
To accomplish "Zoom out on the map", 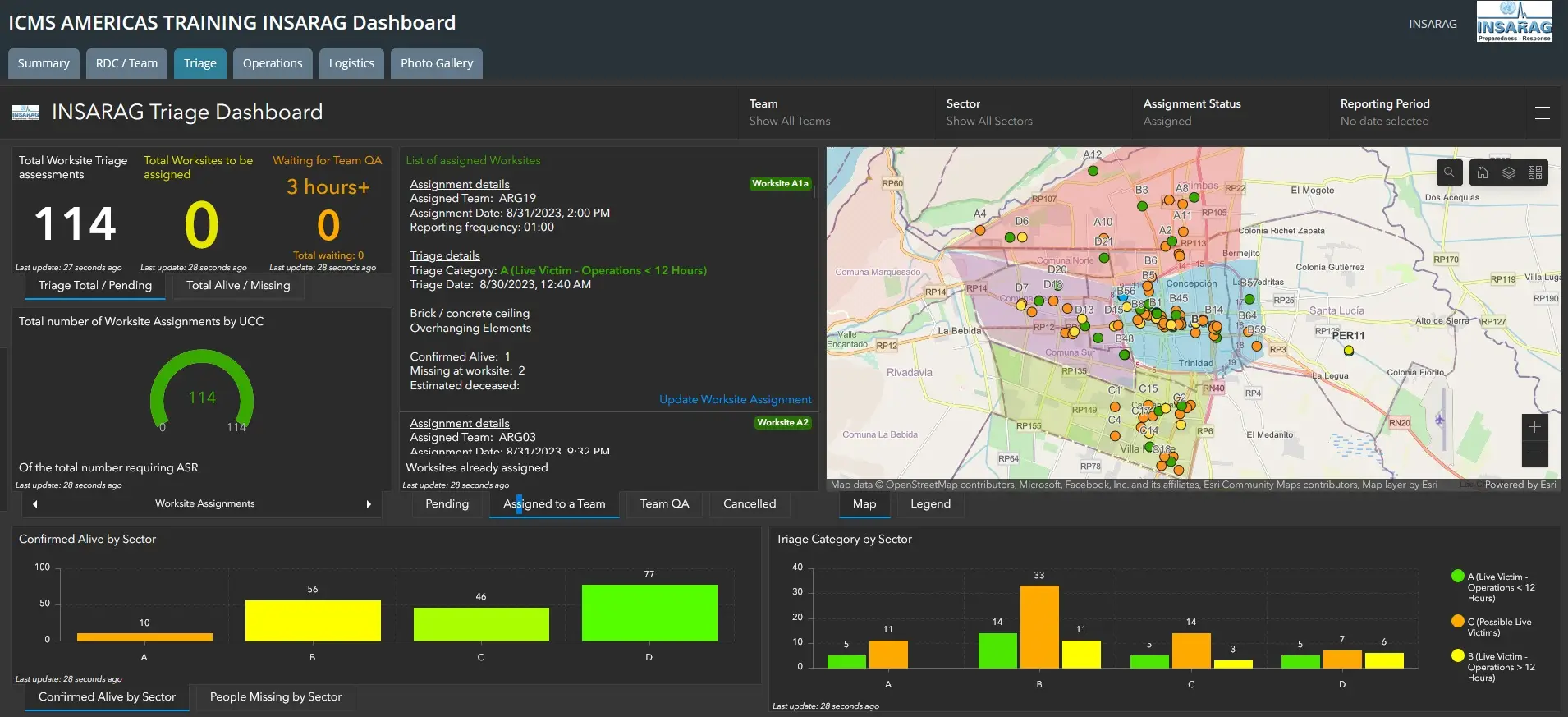I will click(1534, 453).
